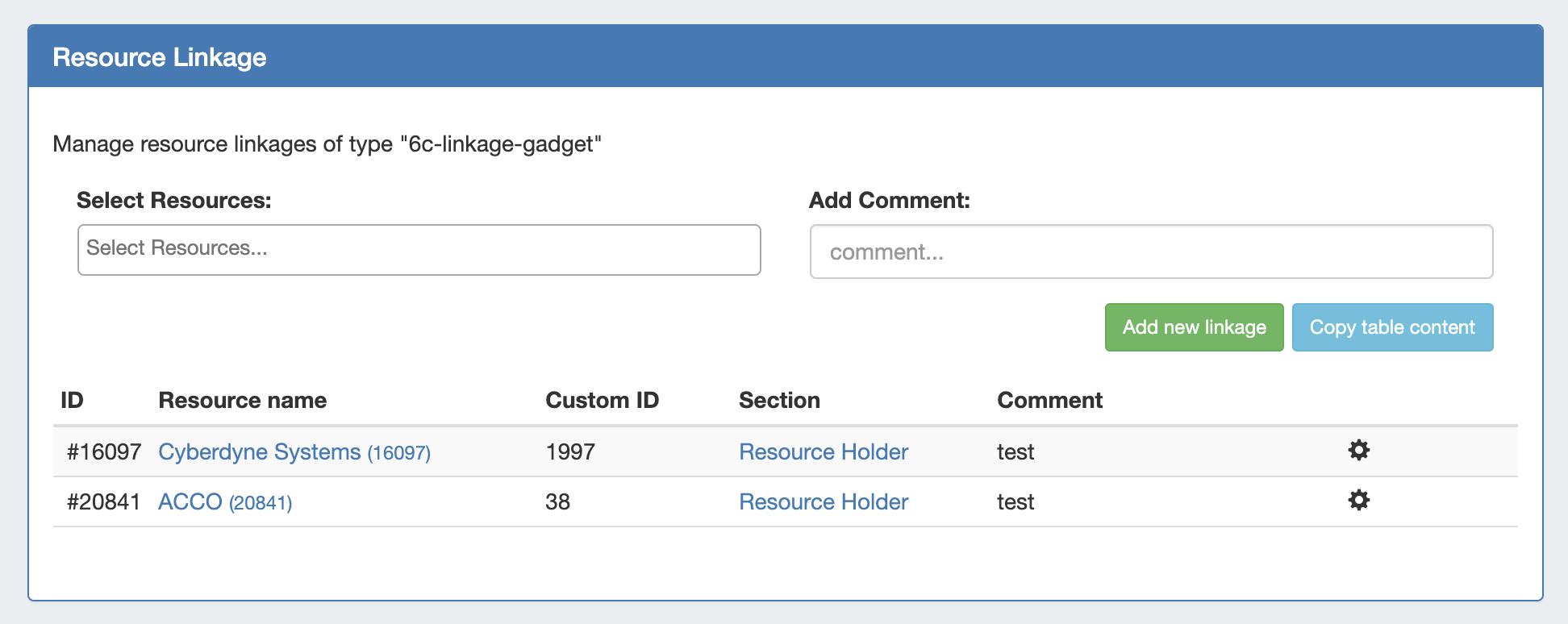Open the gear menu for ACCO row

click(x=1358, y=500)
